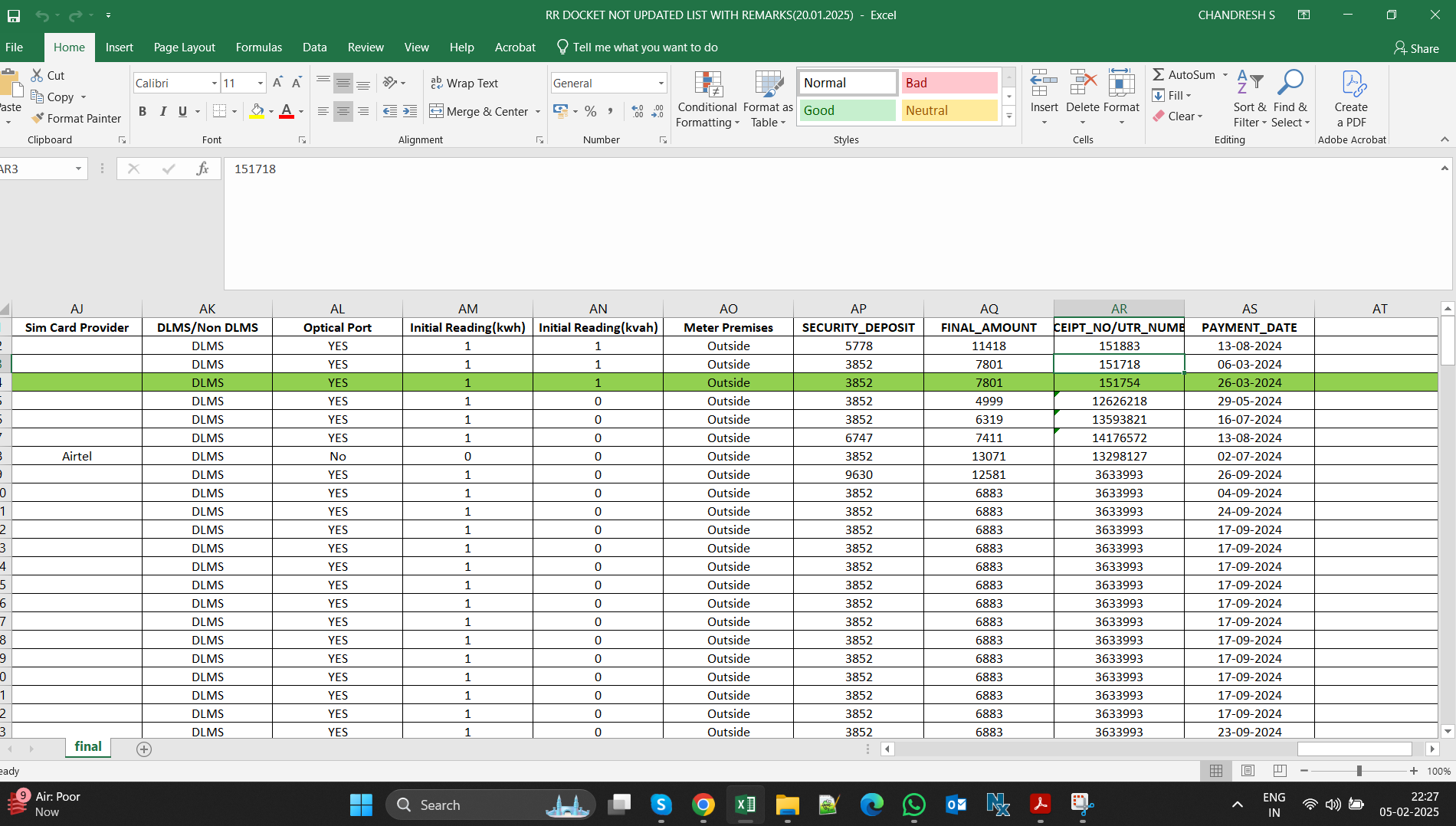Add a new sheet with plus icon

[144, 749]
